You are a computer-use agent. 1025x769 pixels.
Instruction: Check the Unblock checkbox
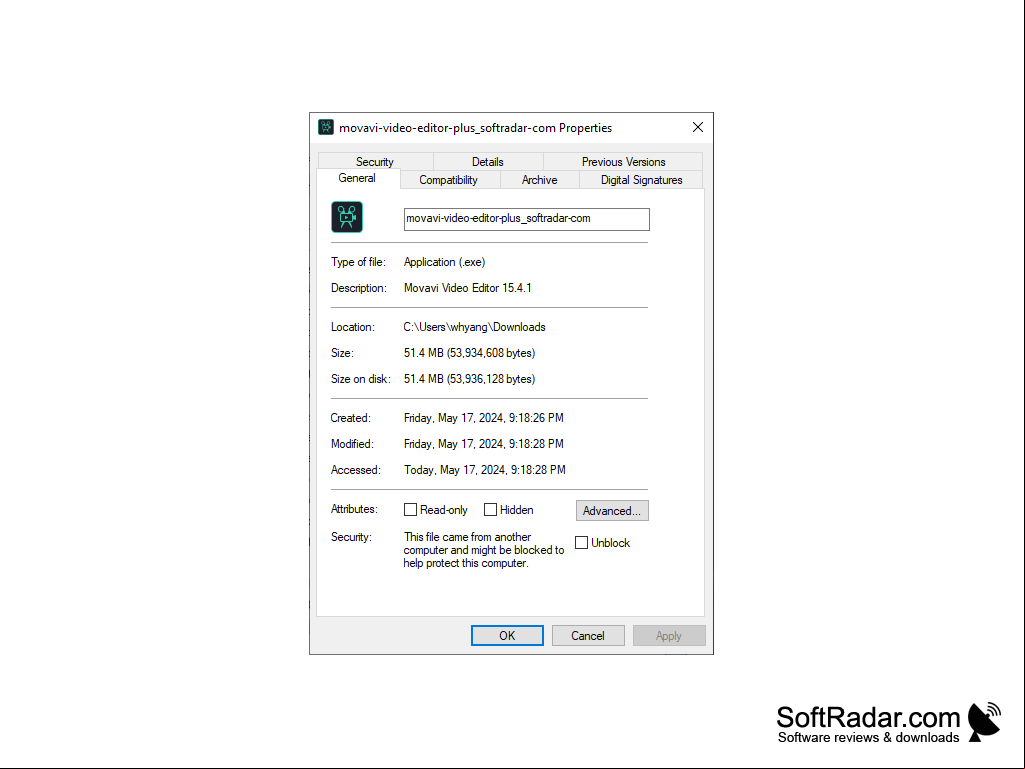[x=581, y=543]
